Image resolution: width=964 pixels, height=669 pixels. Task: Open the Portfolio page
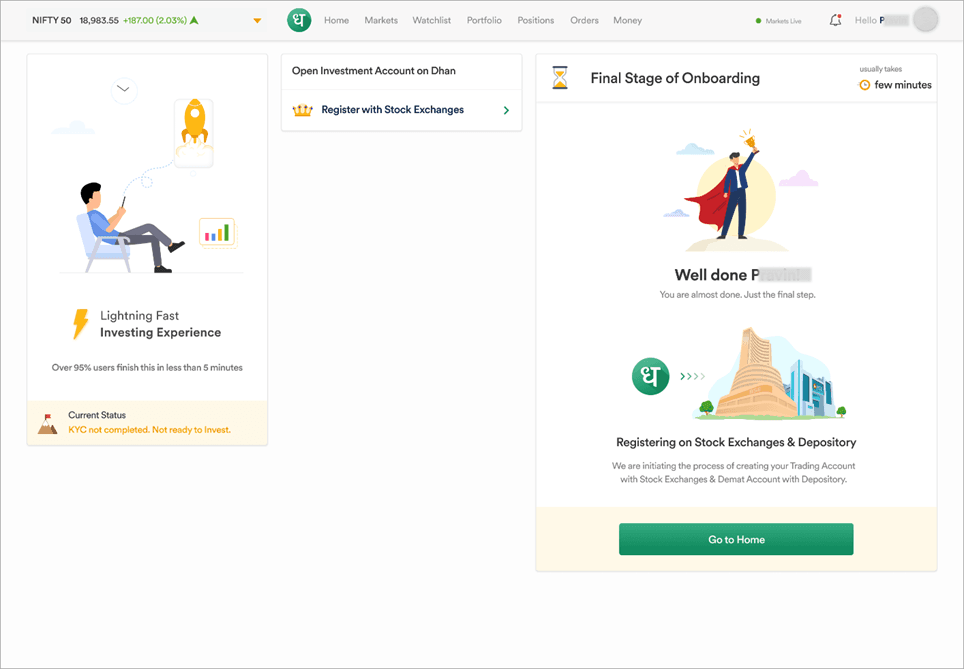[484, 20]
